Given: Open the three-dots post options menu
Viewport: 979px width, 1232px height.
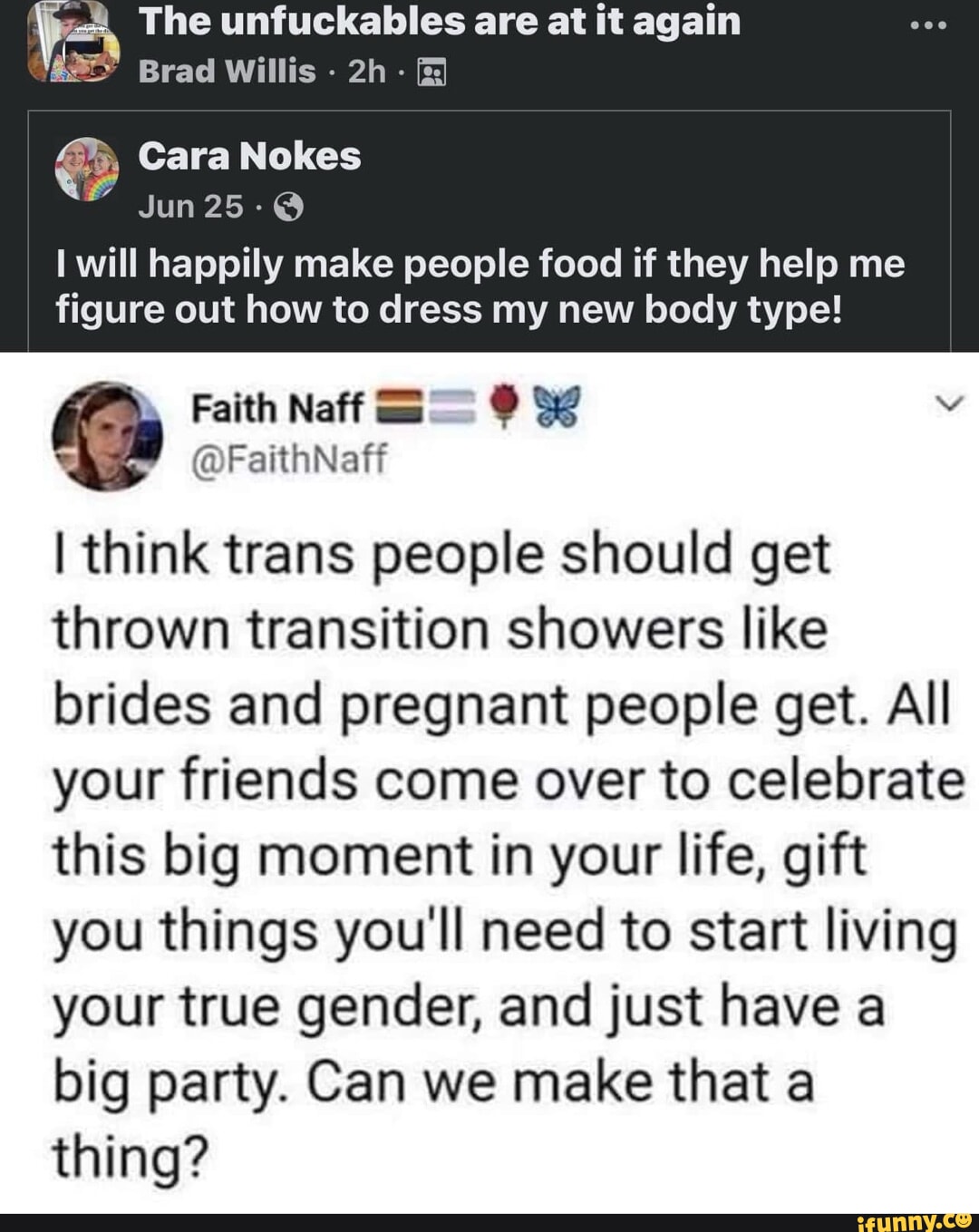Looking at the screenshot, I should [928, 26].
